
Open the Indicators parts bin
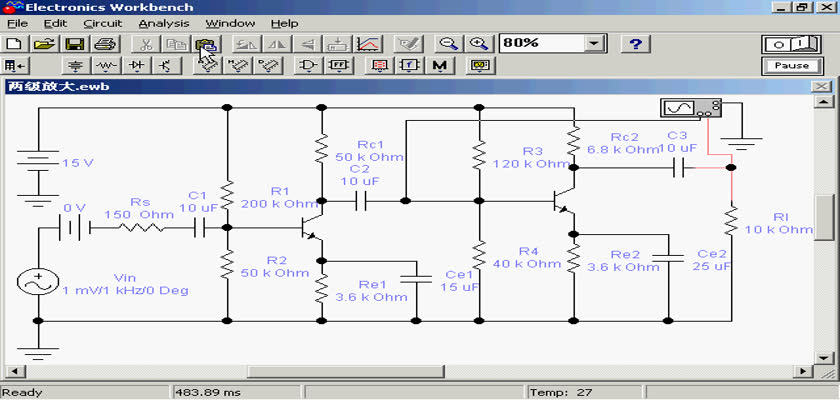tap(380, 66)
